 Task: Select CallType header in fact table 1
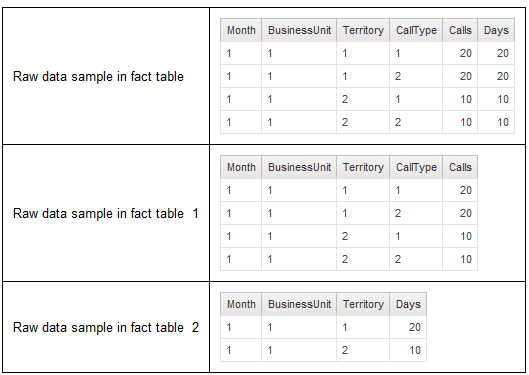416,167
